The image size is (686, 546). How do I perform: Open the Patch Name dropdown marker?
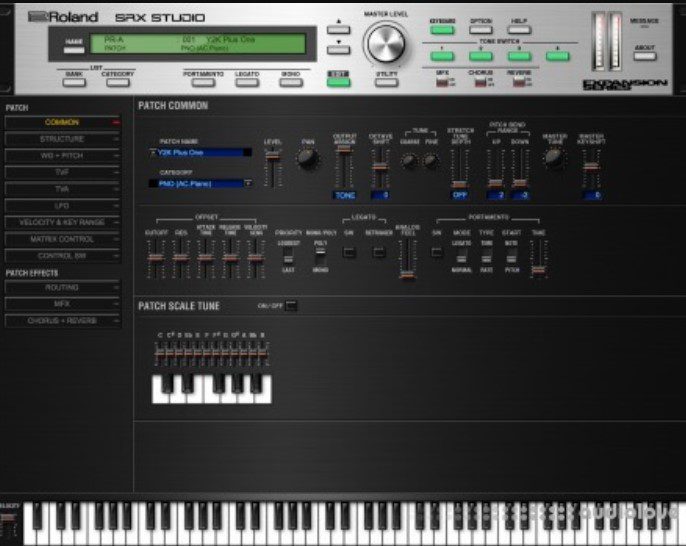point(152,152)
